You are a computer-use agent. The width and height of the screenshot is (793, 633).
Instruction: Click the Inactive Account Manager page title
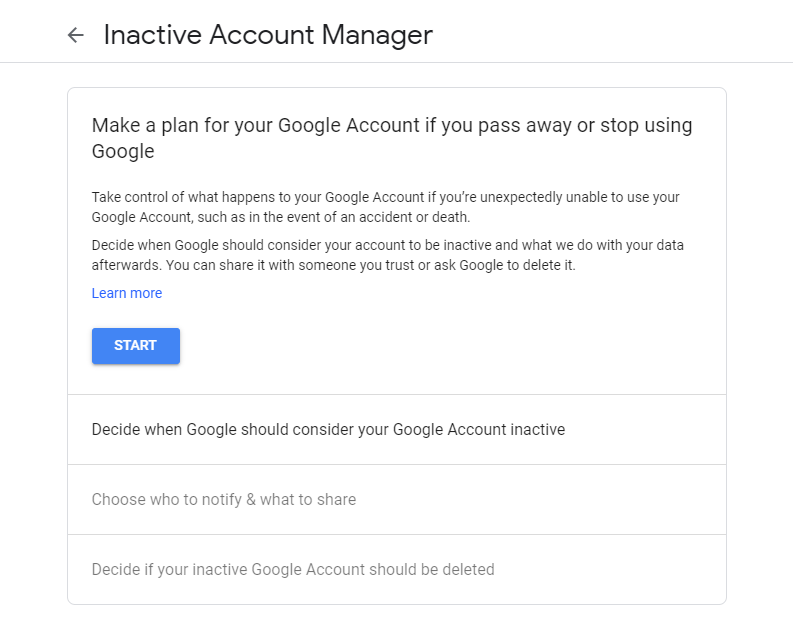tap(268, 35)
